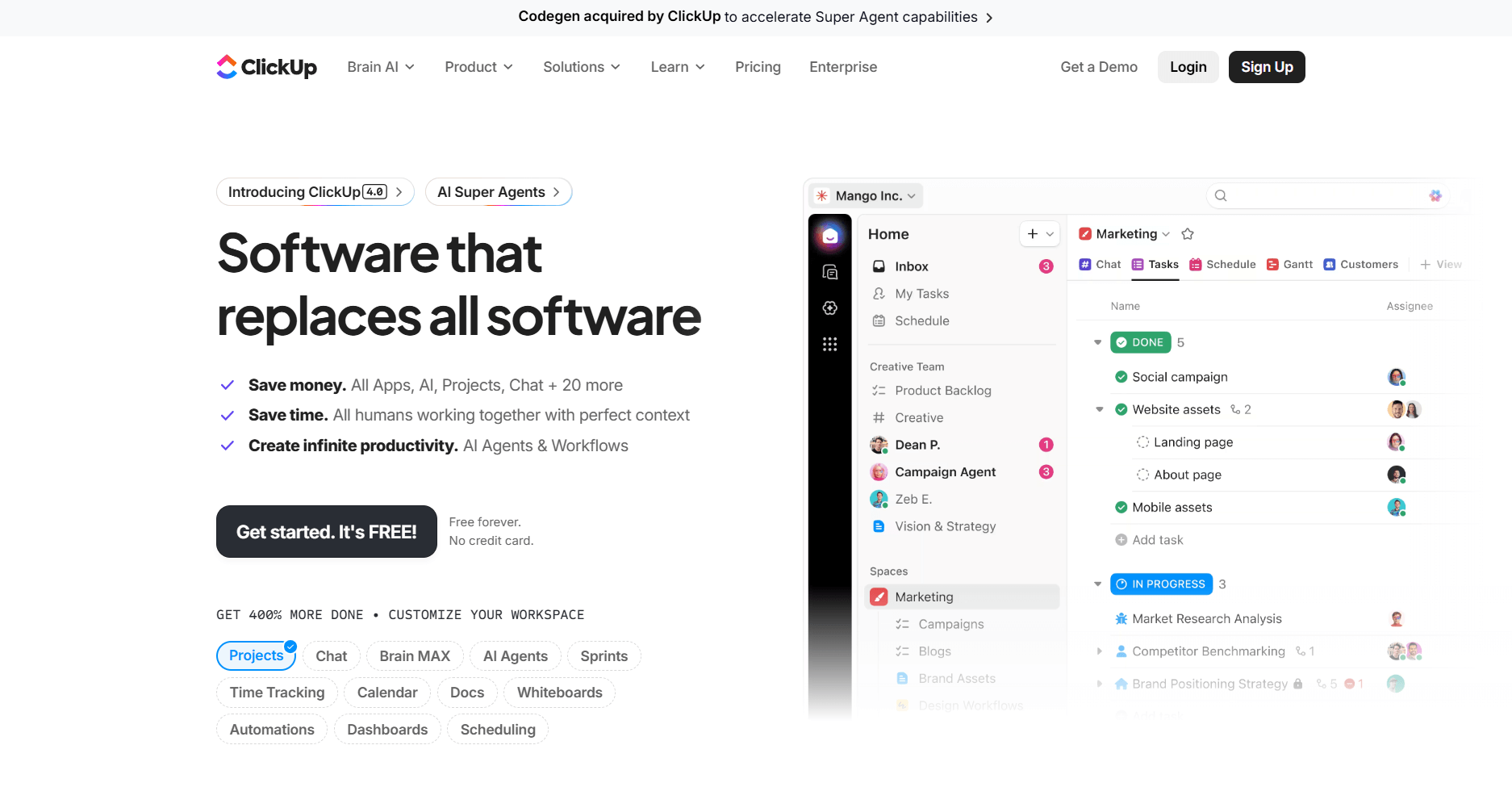
Task: Open the Learn dropdown menu
Action: 678,67
